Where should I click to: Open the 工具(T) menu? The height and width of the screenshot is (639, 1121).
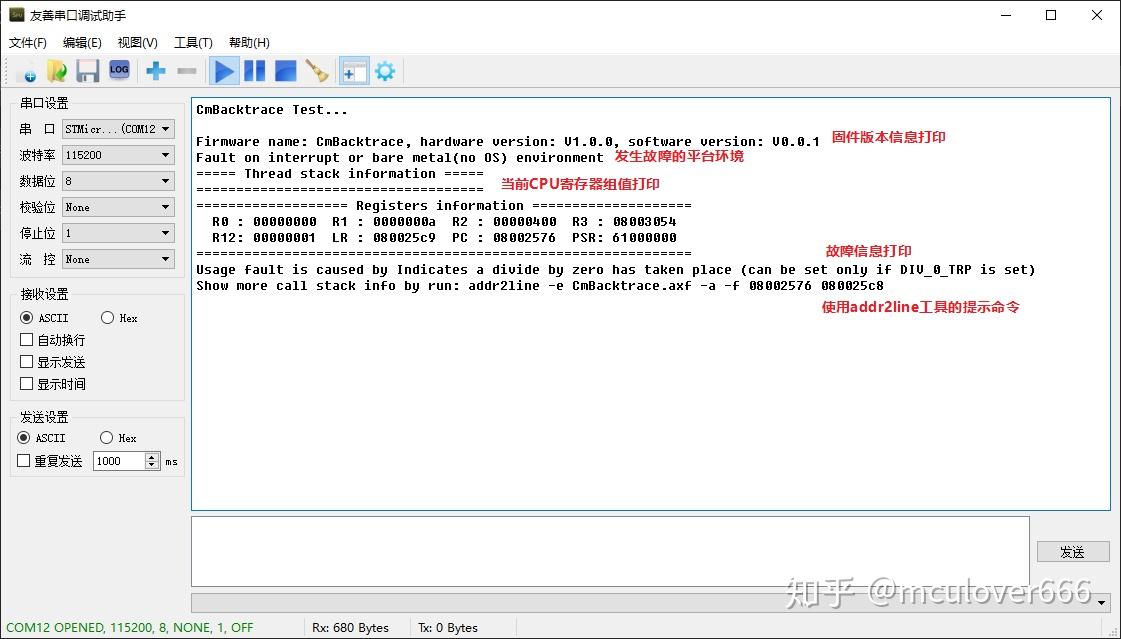(193, 43)
